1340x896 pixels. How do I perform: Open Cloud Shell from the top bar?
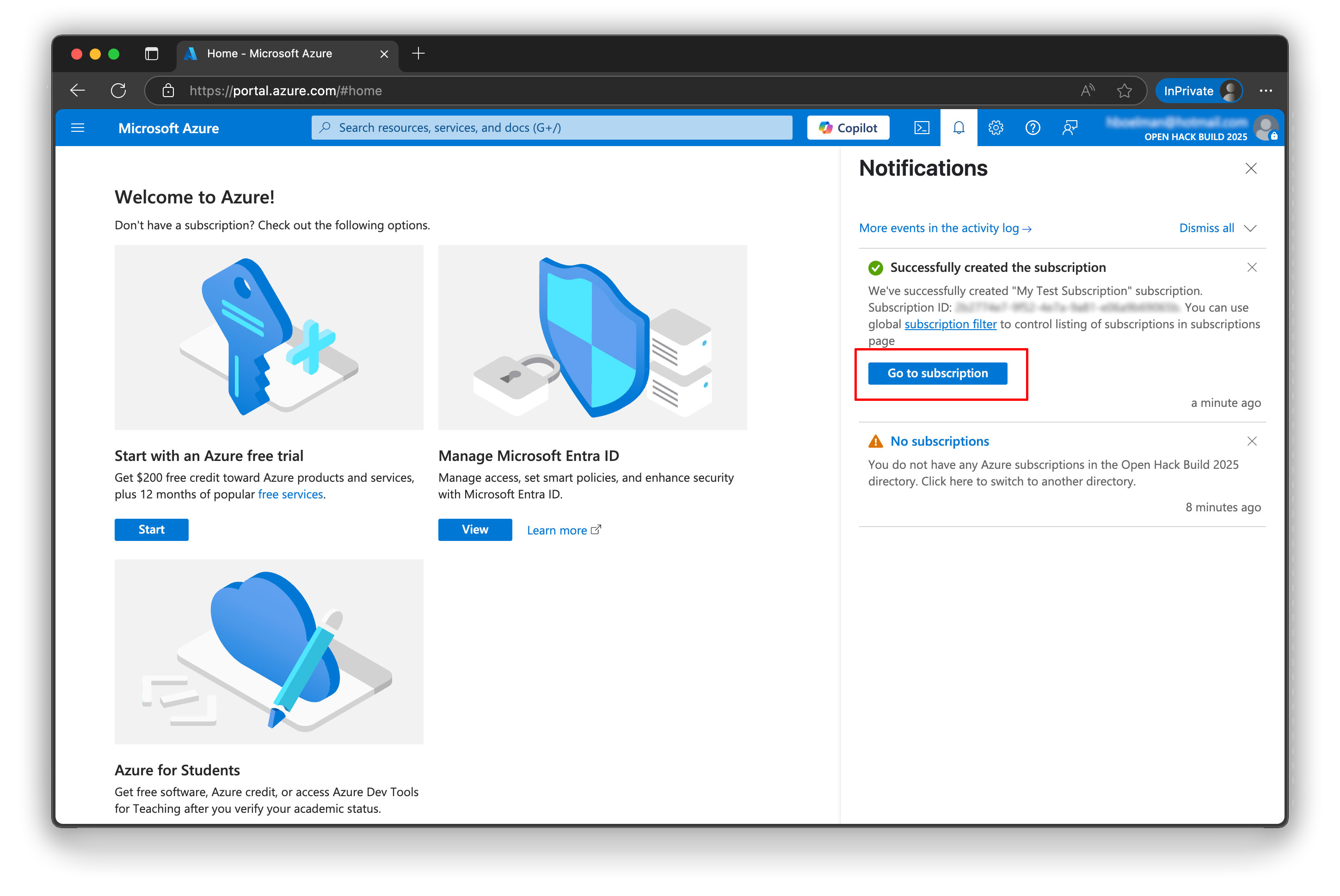click(x=921, y=128)
